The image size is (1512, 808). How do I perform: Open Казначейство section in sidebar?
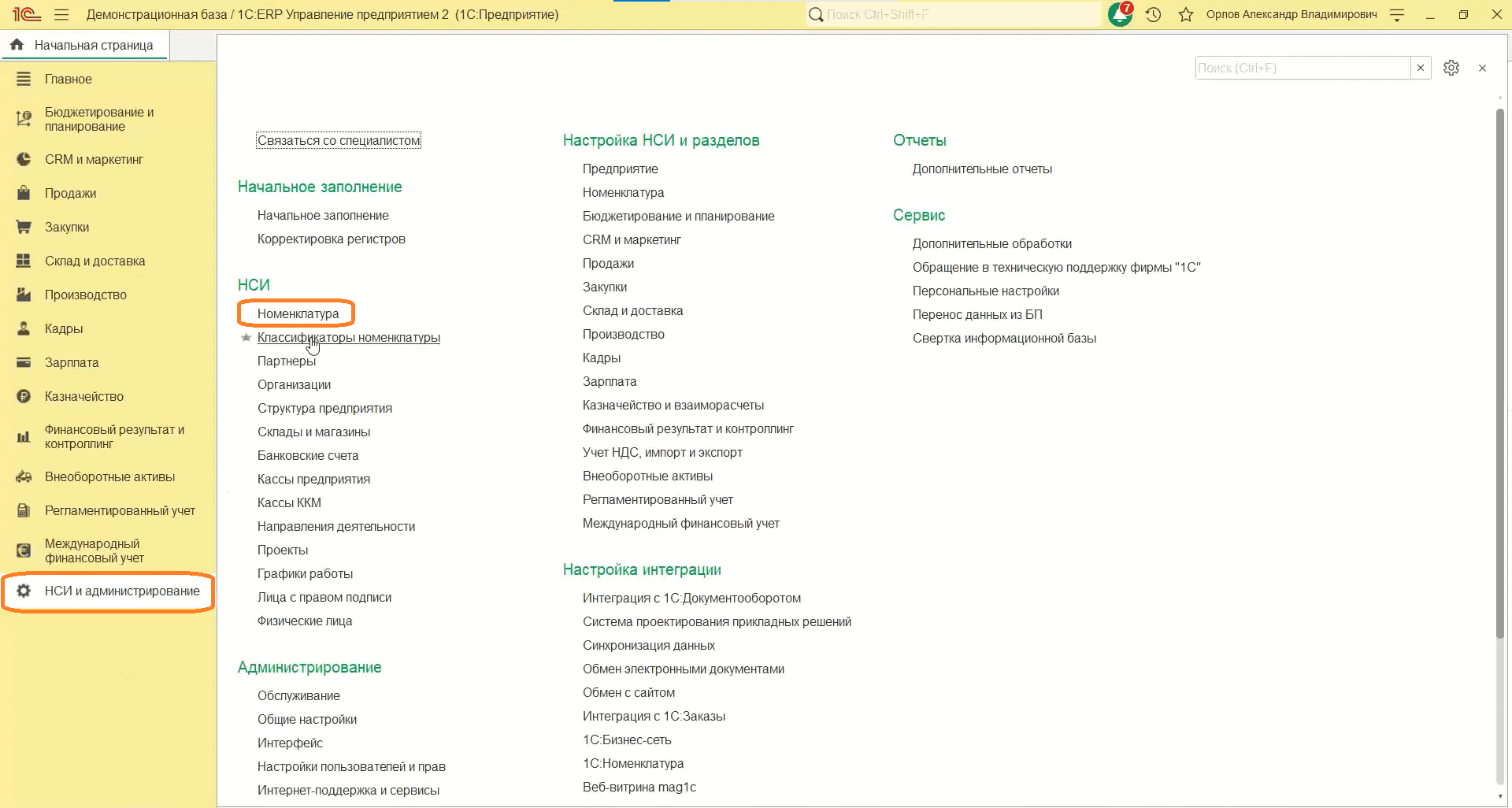click(84, 396)
